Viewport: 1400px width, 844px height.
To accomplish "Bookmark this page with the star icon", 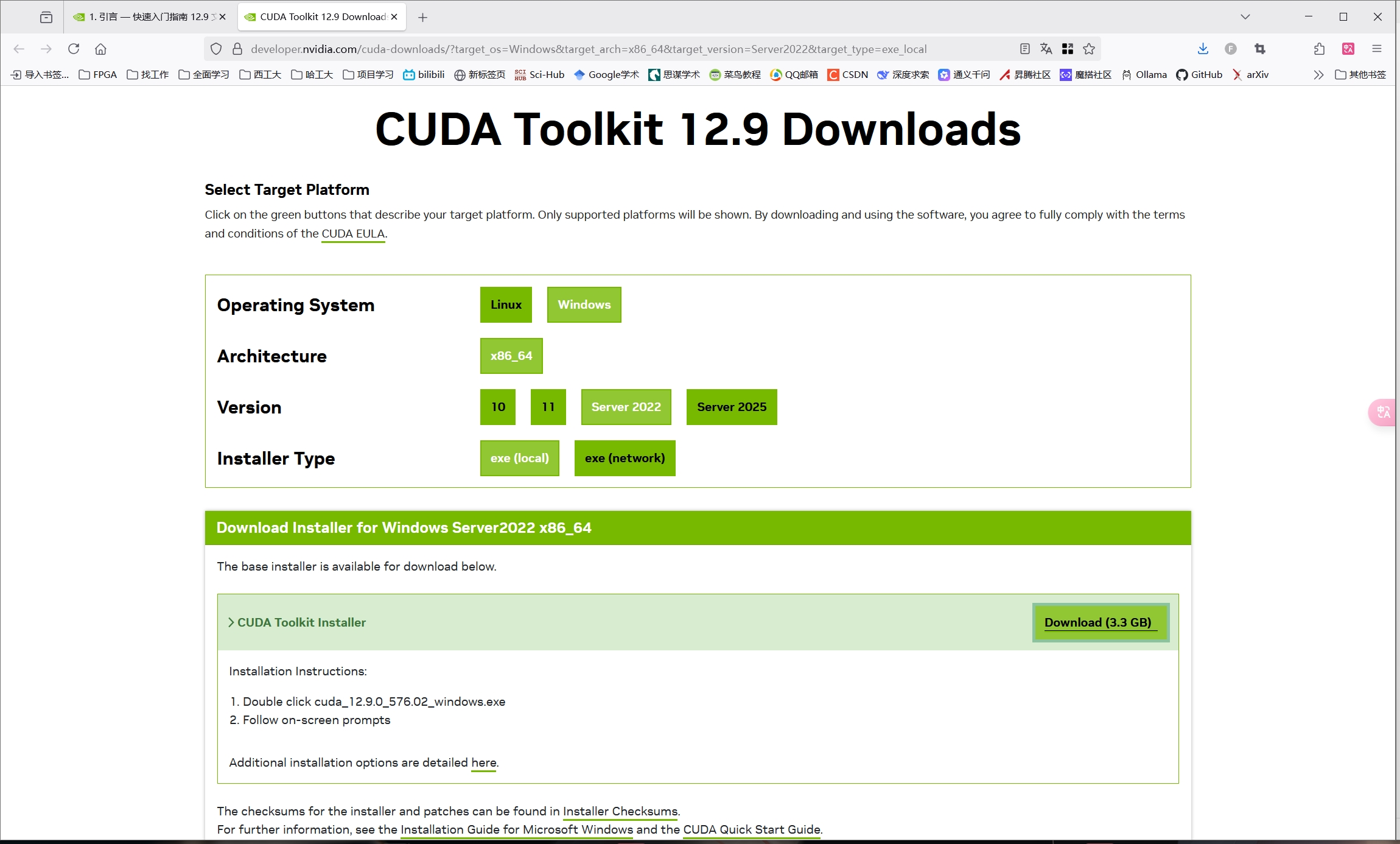I will pyautogui.click(x=1089, y=49).
